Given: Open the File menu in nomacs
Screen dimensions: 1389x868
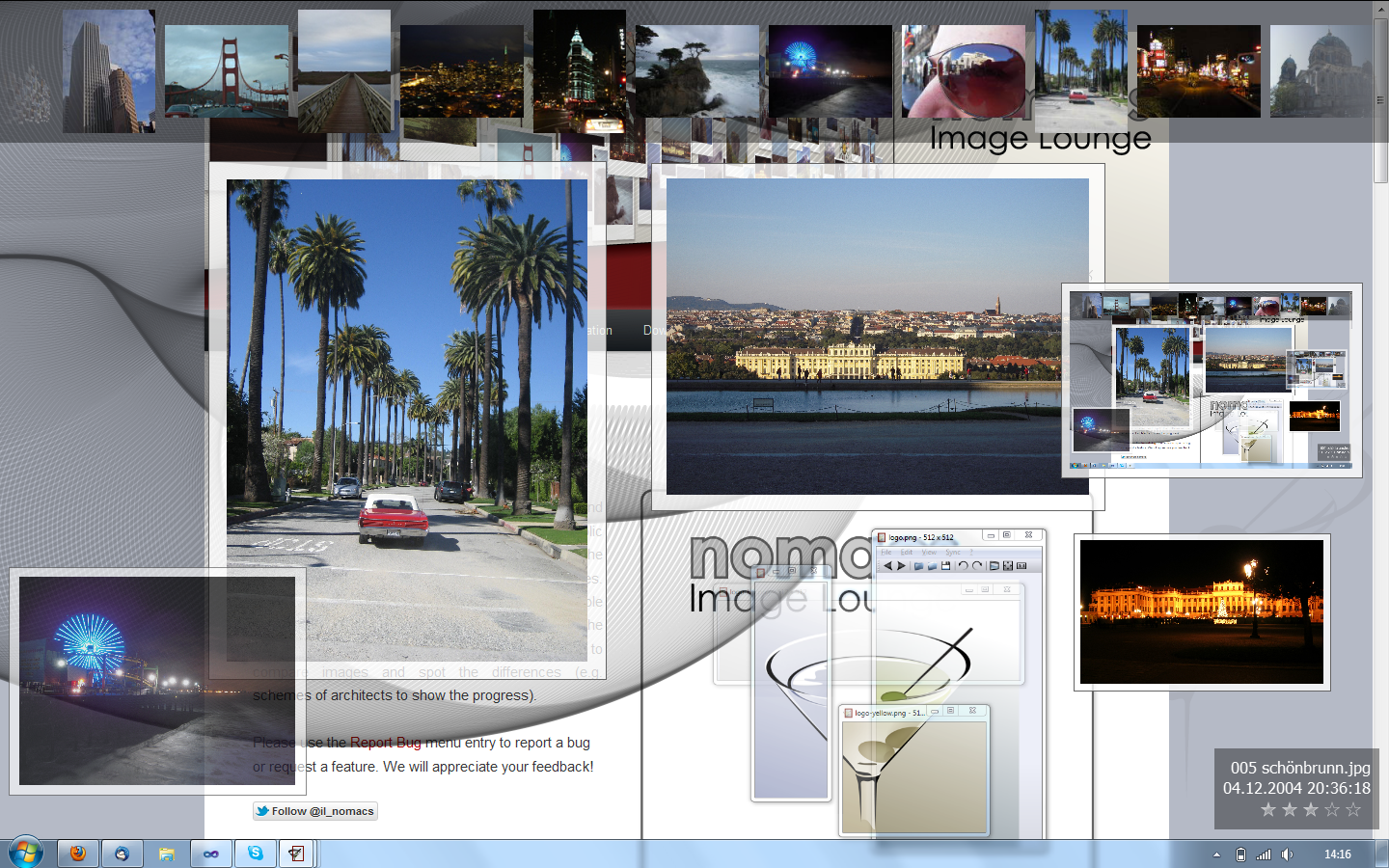Looking at the screenshot, I should click(885, 552).
